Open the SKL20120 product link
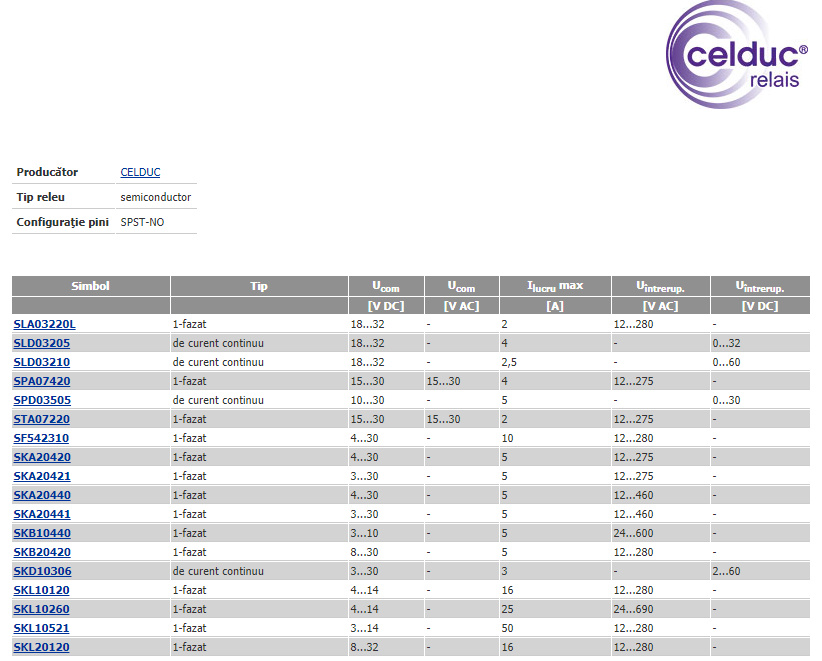The width and height of the screenshot is (822, 661). (41, 647)
